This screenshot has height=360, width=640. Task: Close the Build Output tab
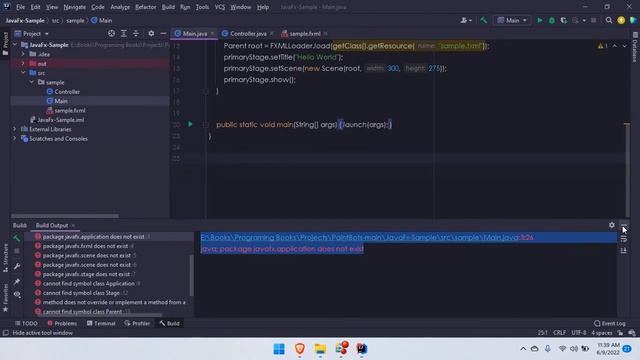[x=73, y=225]
